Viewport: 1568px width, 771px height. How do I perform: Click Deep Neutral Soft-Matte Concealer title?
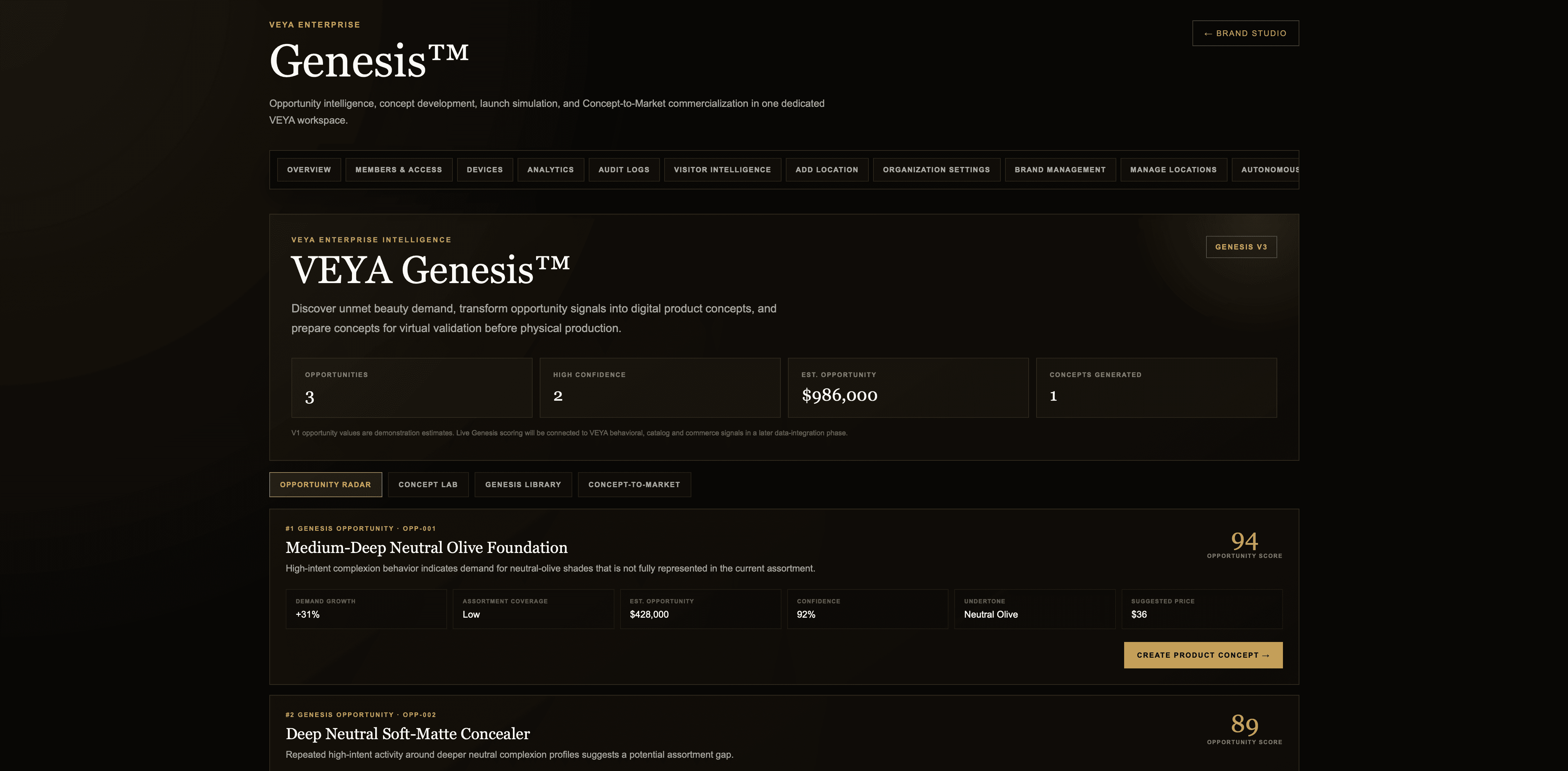[408, 734]
